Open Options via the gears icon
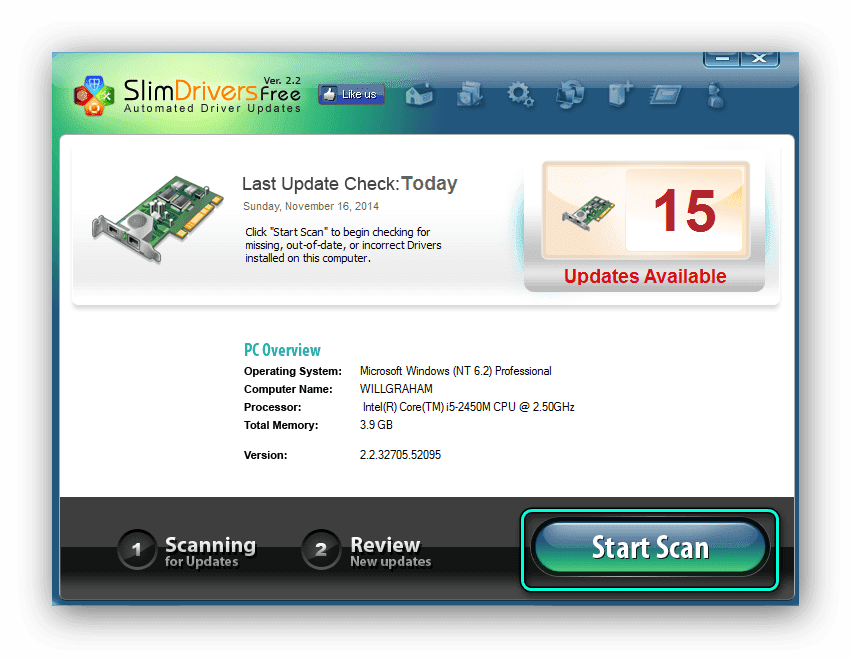Image resolution: width=851 pixels, height=658 pixels. (x=520, y=94)
